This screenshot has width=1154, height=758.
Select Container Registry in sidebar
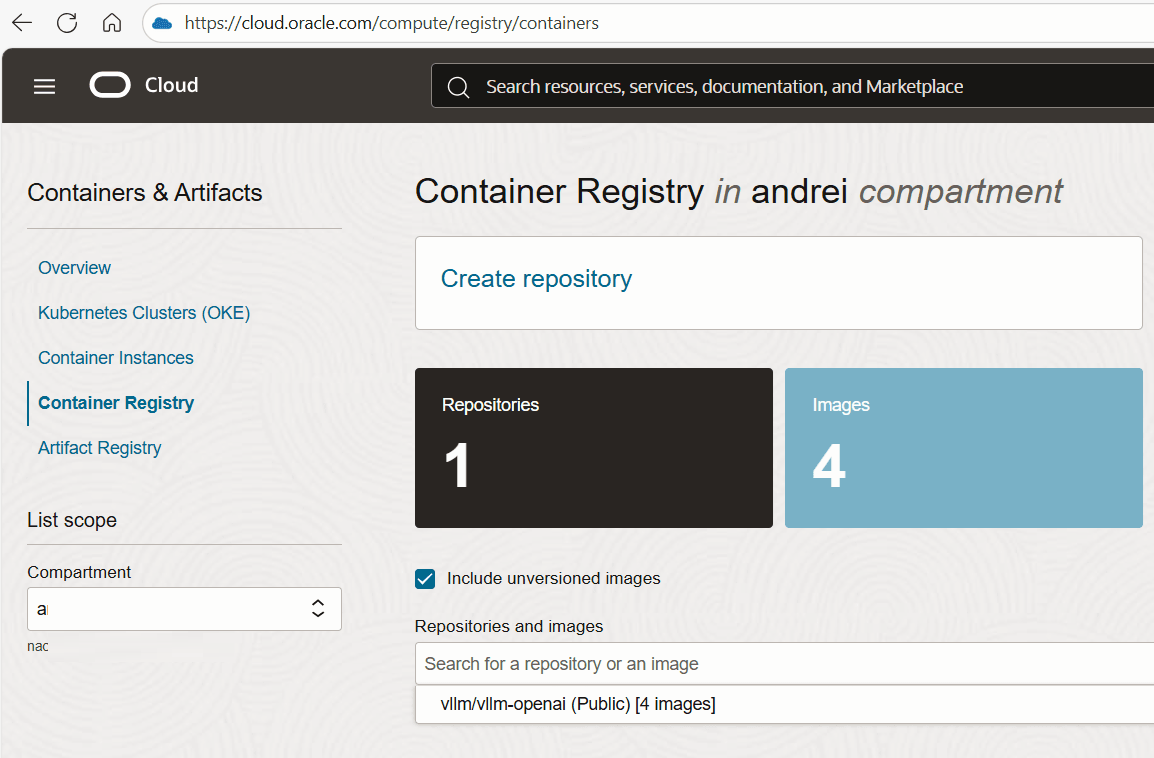116,403
